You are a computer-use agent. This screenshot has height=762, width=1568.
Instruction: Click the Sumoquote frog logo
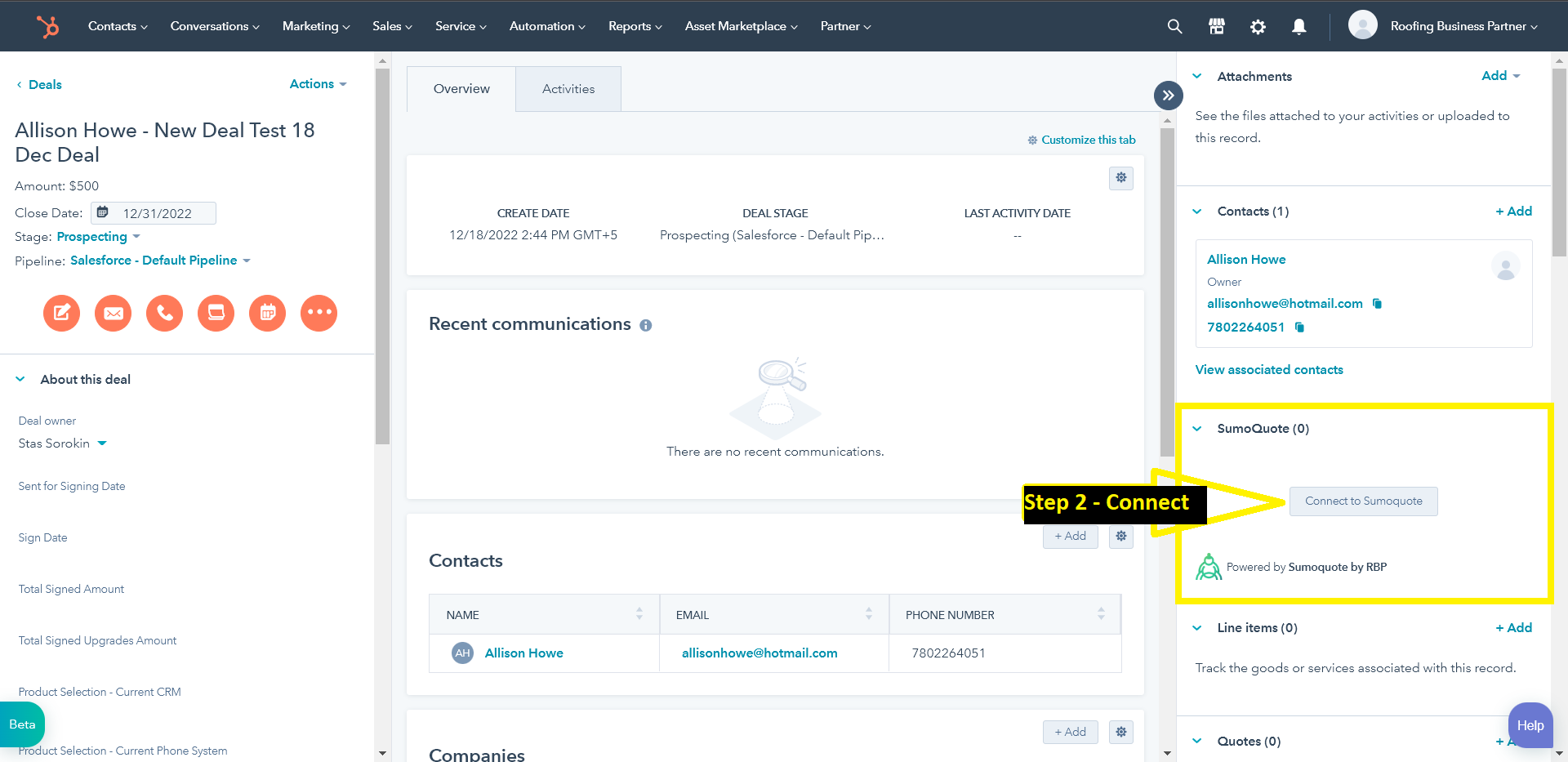point(1209,567)
